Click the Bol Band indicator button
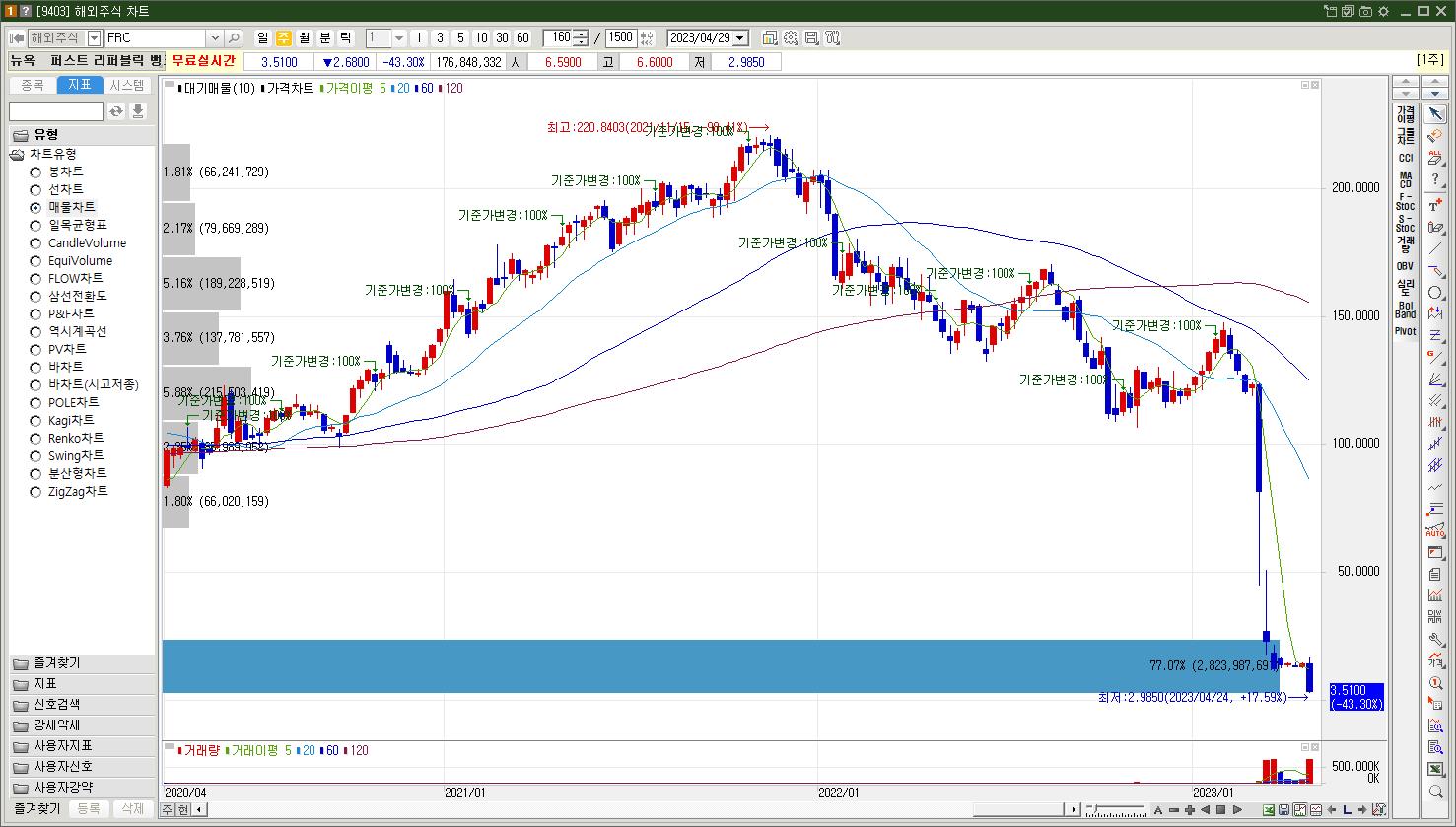The image size is (1456, 827). 1405,310
